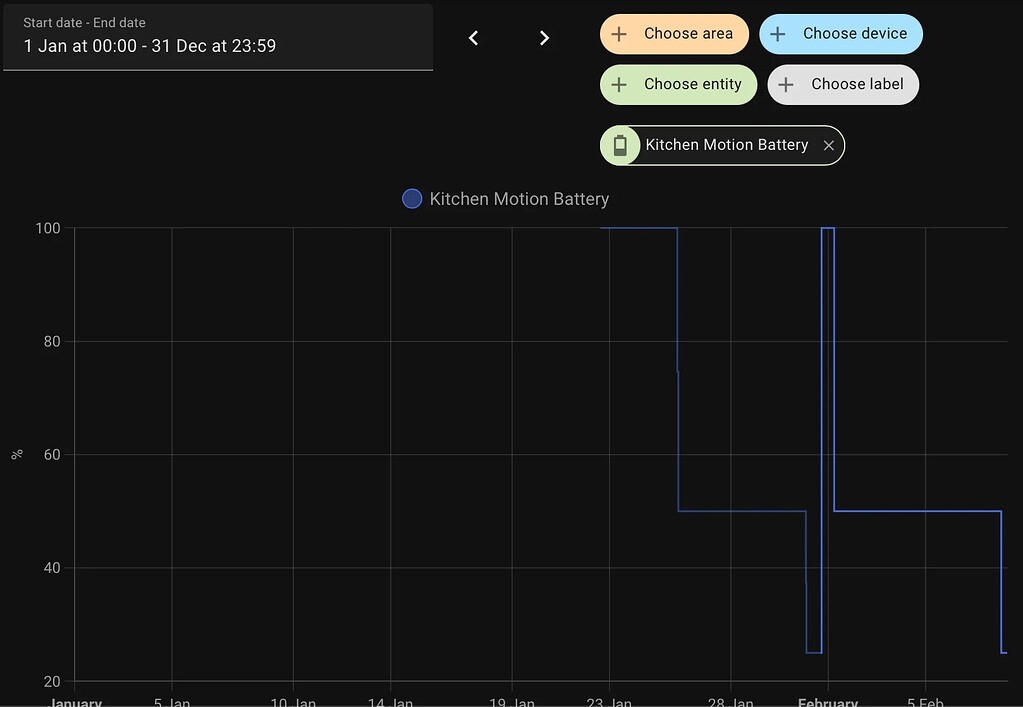
Task: Click the 80 y-axis label
Action: point(52,342)
